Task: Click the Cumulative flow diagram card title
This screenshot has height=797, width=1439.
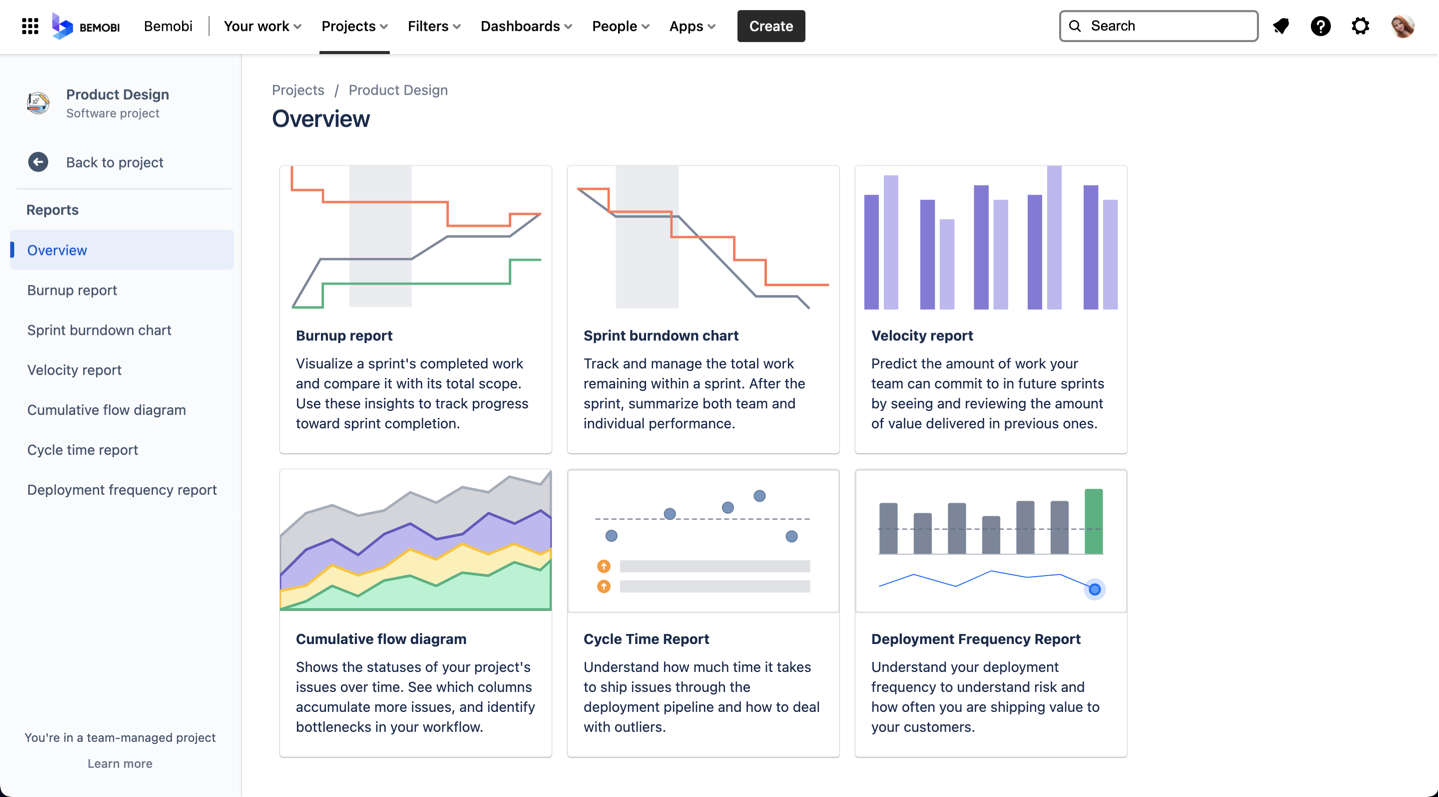Action: [x=381, y=639]
